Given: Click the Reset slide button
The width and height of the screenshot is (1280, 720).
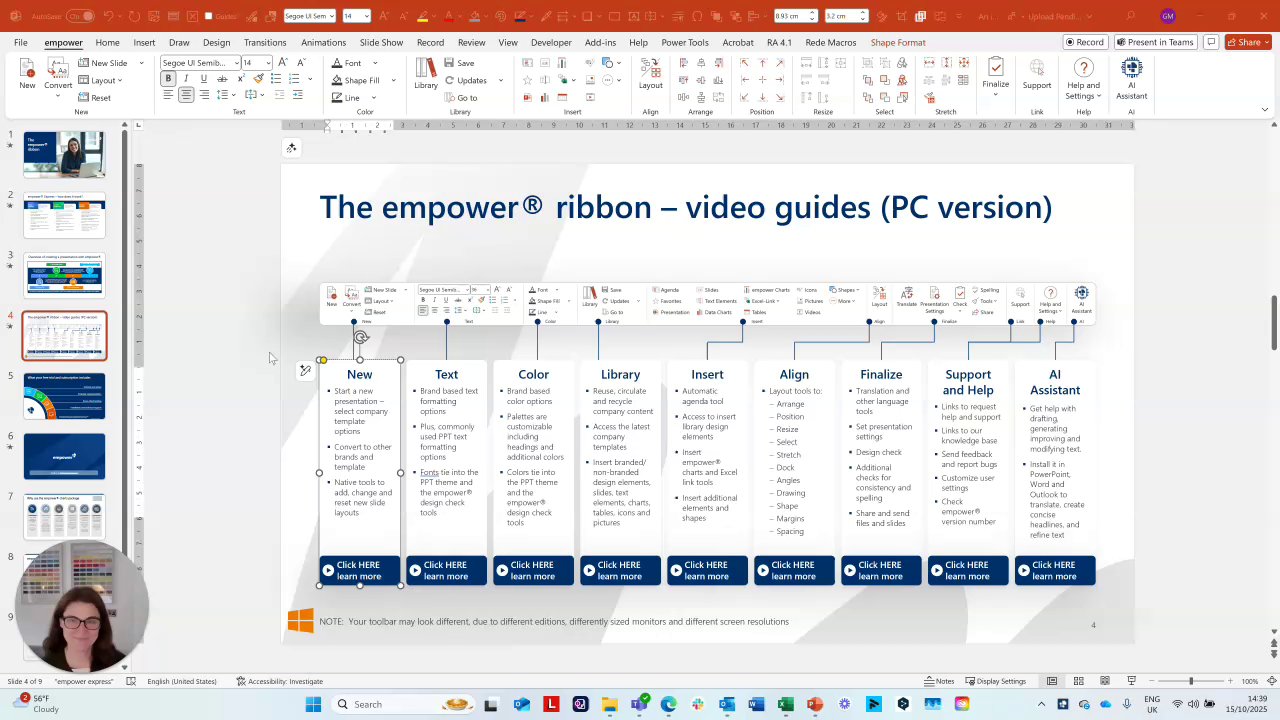Looking at the screenshot, I should coord(94,98).
